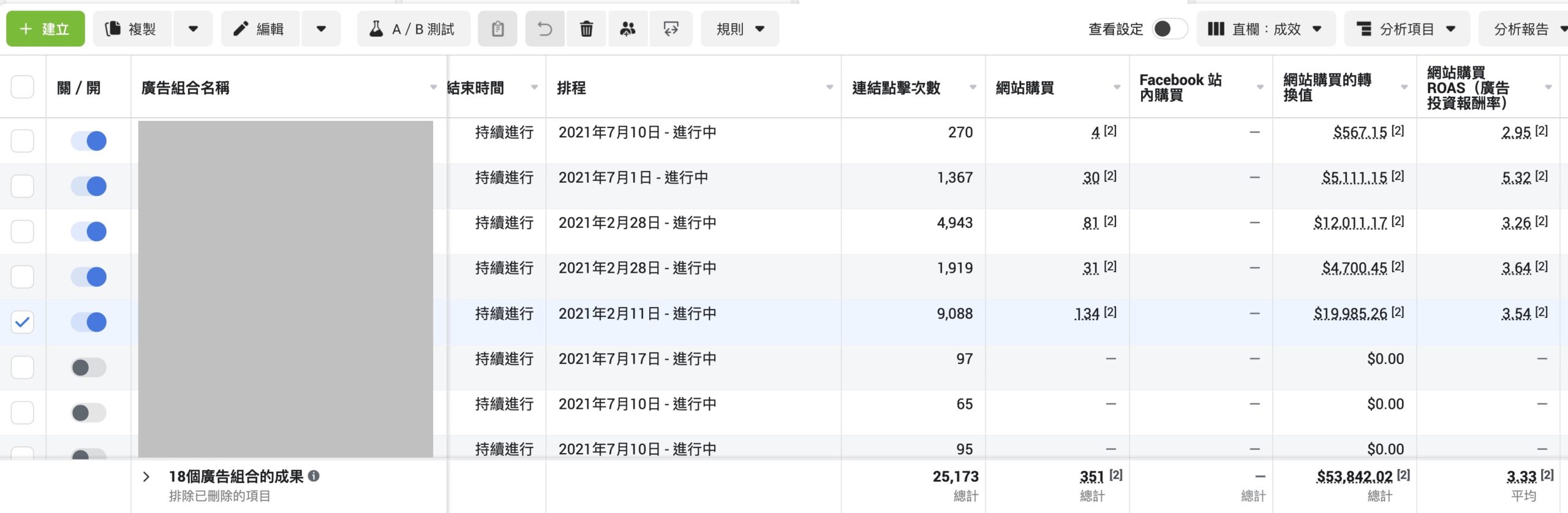Click the trash delete icon

pos(586,29)
